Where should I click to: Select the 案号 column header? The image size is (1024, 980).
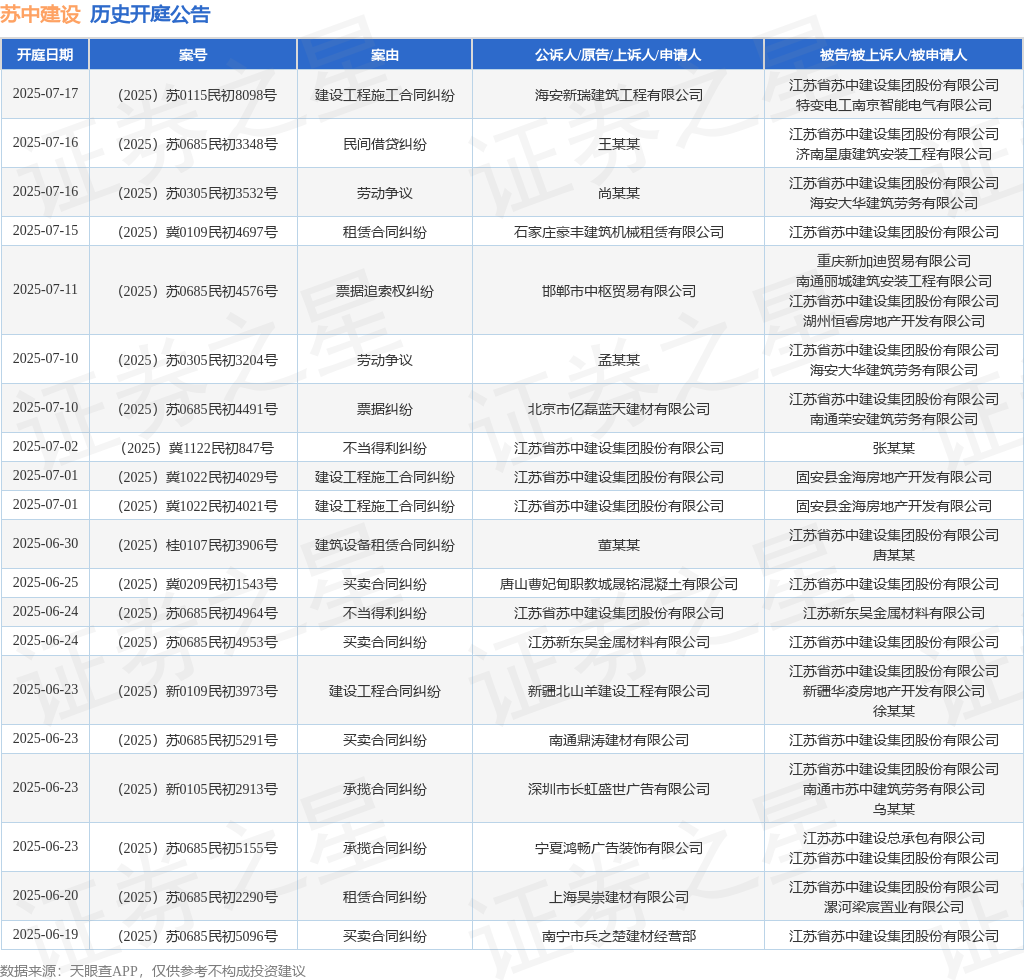(x=193, y=55)
